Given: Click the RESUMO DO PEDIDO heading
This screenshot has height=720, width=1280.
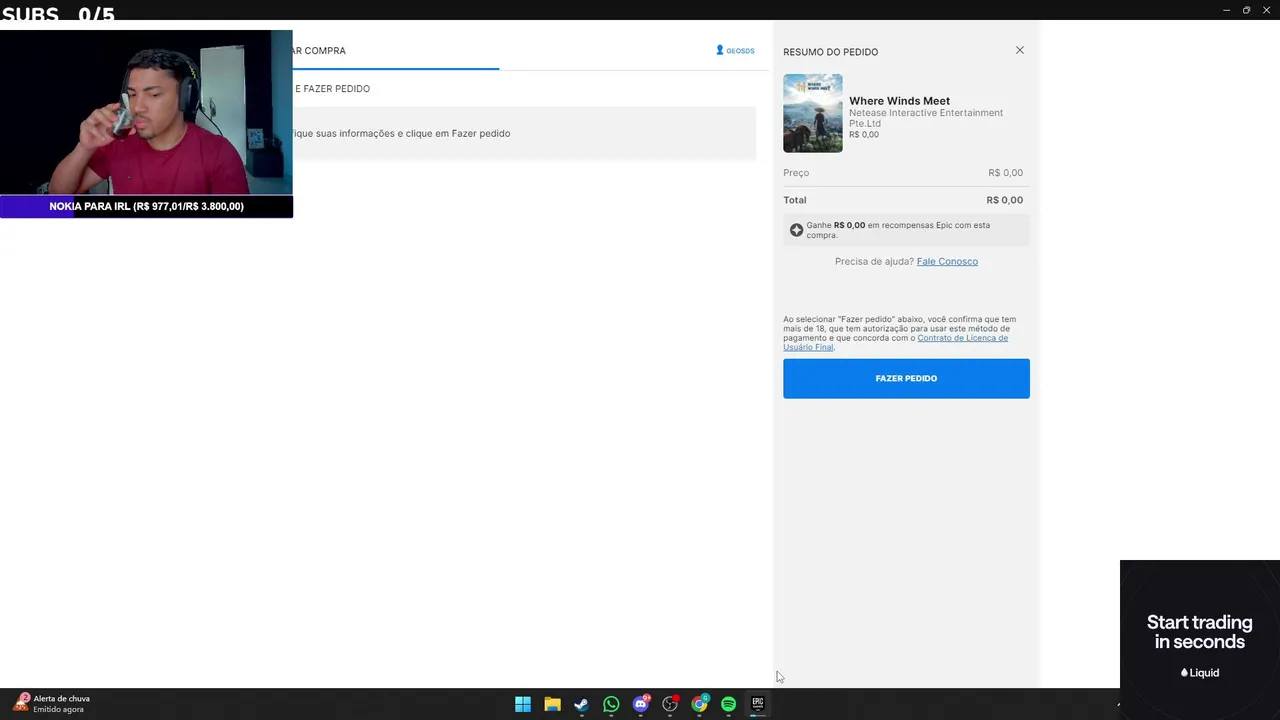Looking at the screenshot, I should tap(830, 52).
